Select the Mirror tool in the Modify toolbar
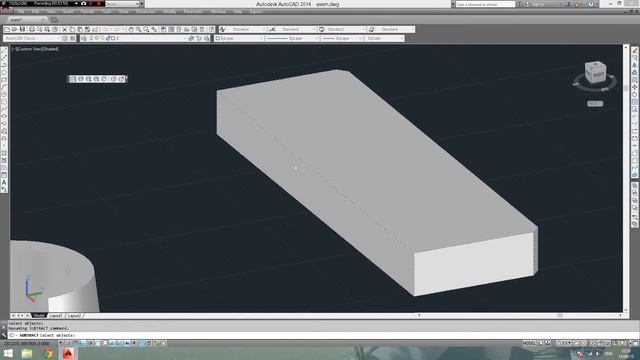The width and height of the screenshot is (640, 360). click(x=635, y=65)
